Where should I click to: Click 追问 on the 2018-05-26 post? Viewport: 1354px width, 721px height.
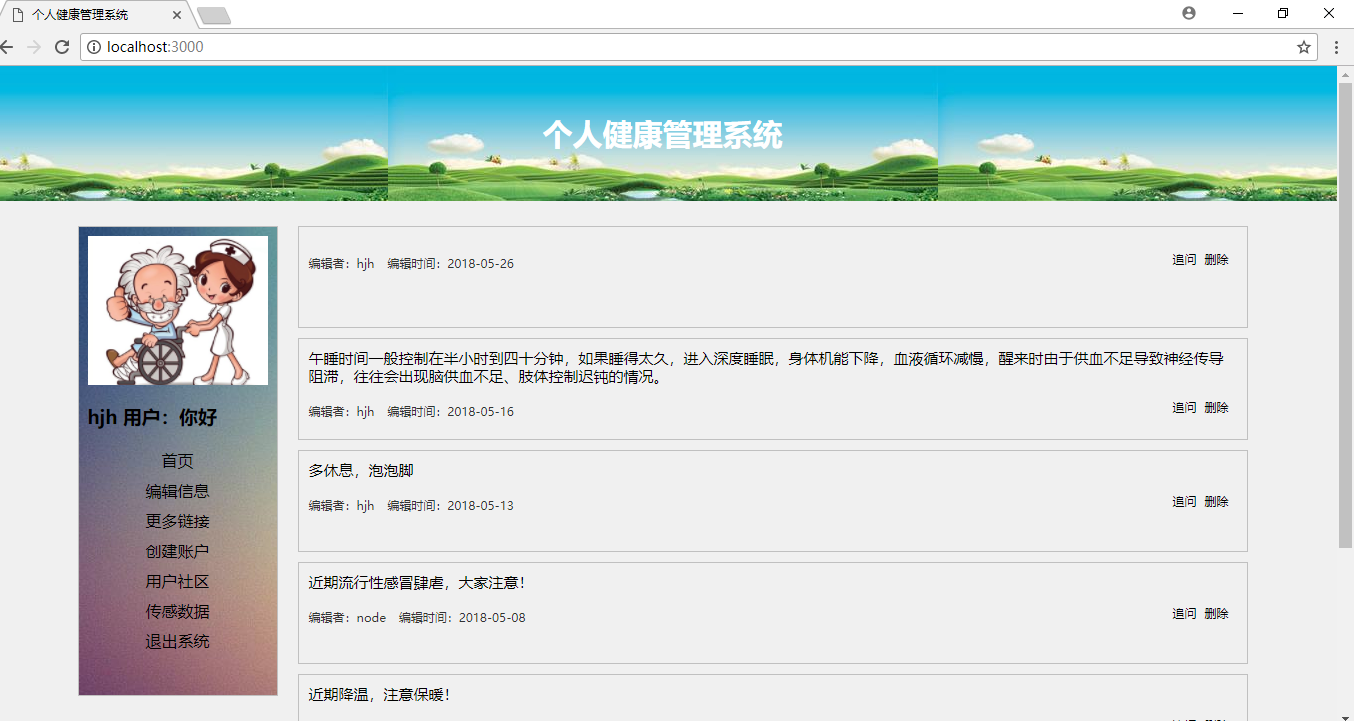tap(1184, 260)
